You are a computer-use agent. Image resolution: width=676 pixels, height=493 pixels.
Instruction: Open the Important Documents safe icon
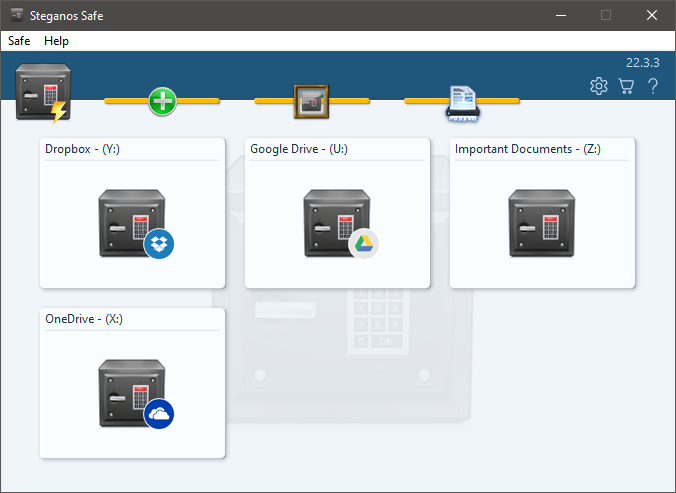pyautogui.click(x=541, y=223)
